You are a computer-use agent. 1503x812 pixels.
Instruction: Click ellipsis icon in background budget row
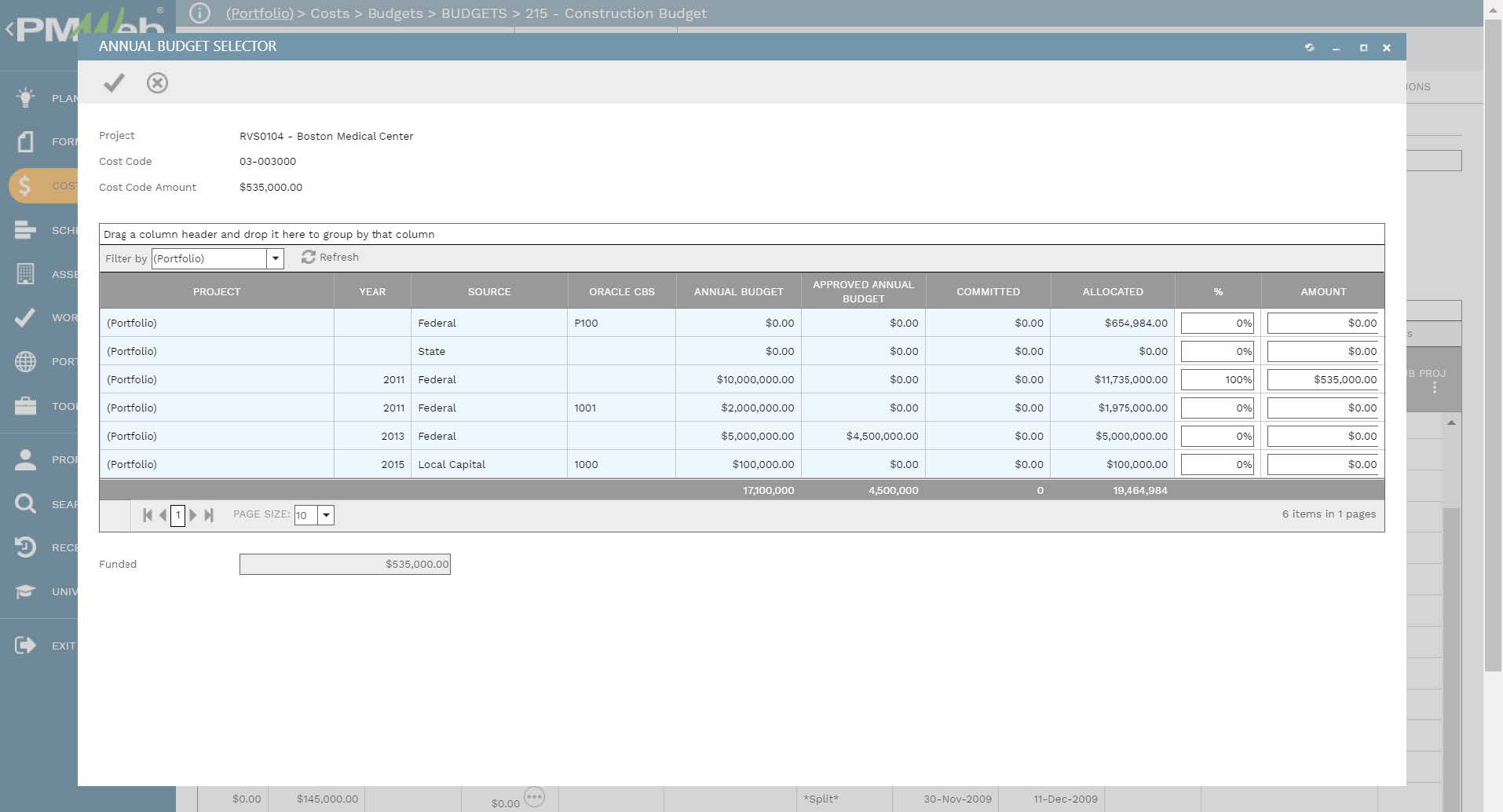point(534,797)
